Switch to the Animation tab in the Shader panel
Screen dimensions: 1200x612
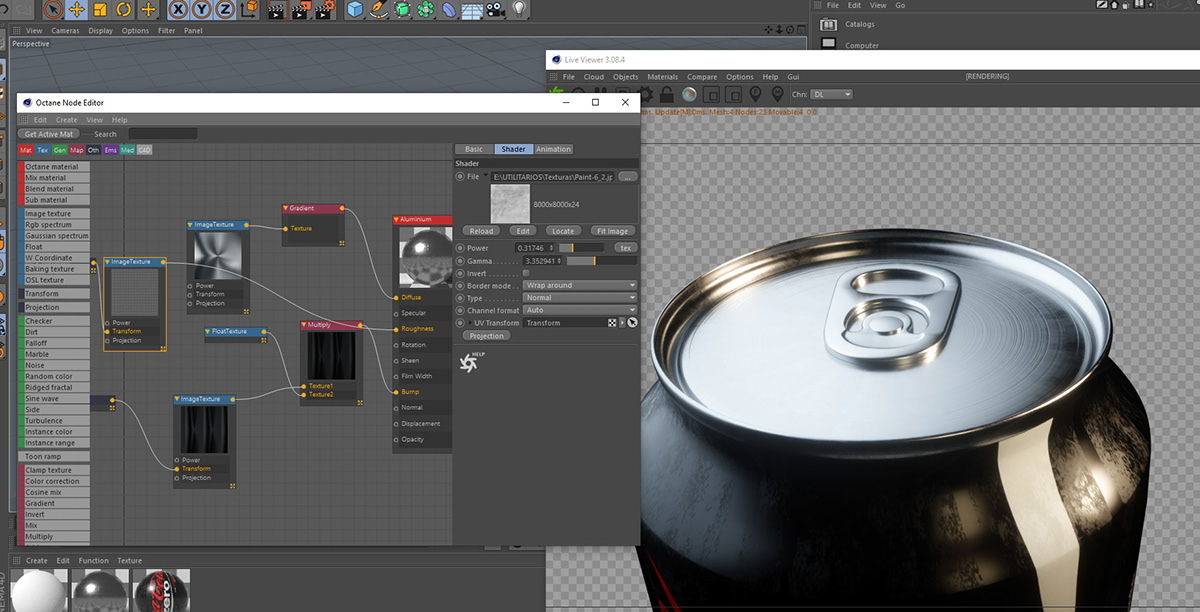coord(552,148)
